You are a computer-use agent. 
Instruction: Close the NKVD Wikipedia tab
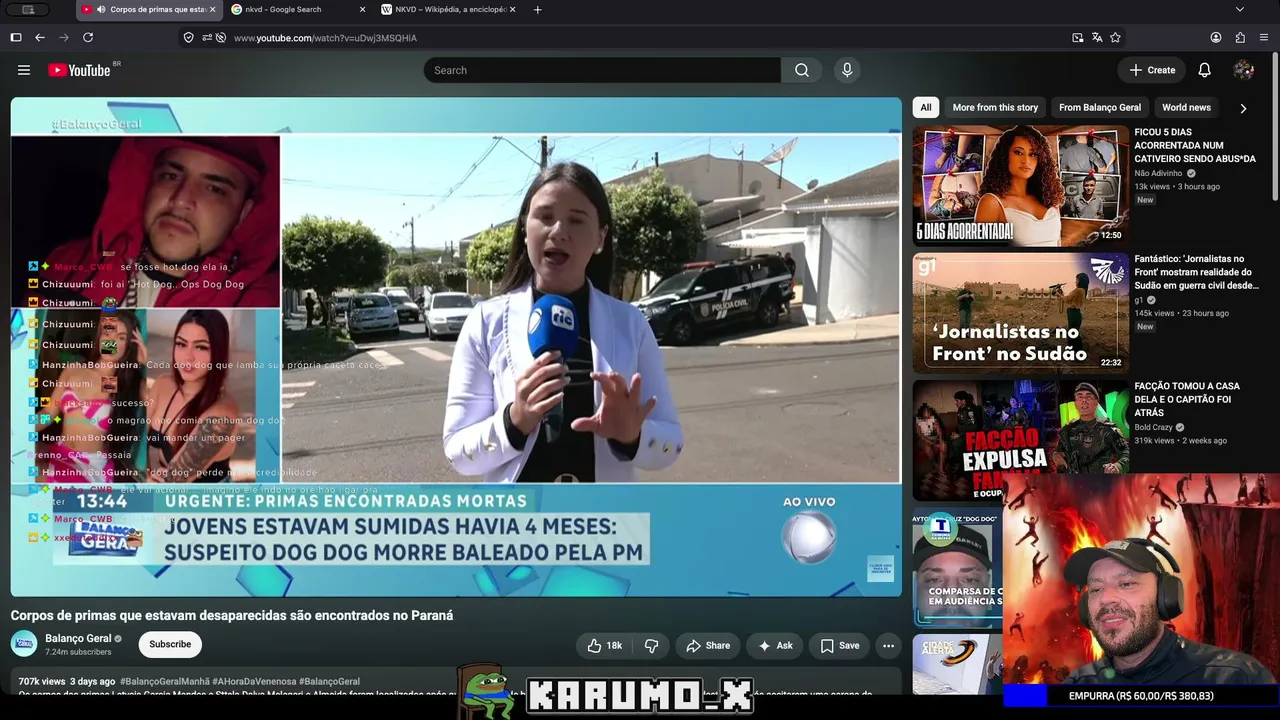[x=512, y=10]
